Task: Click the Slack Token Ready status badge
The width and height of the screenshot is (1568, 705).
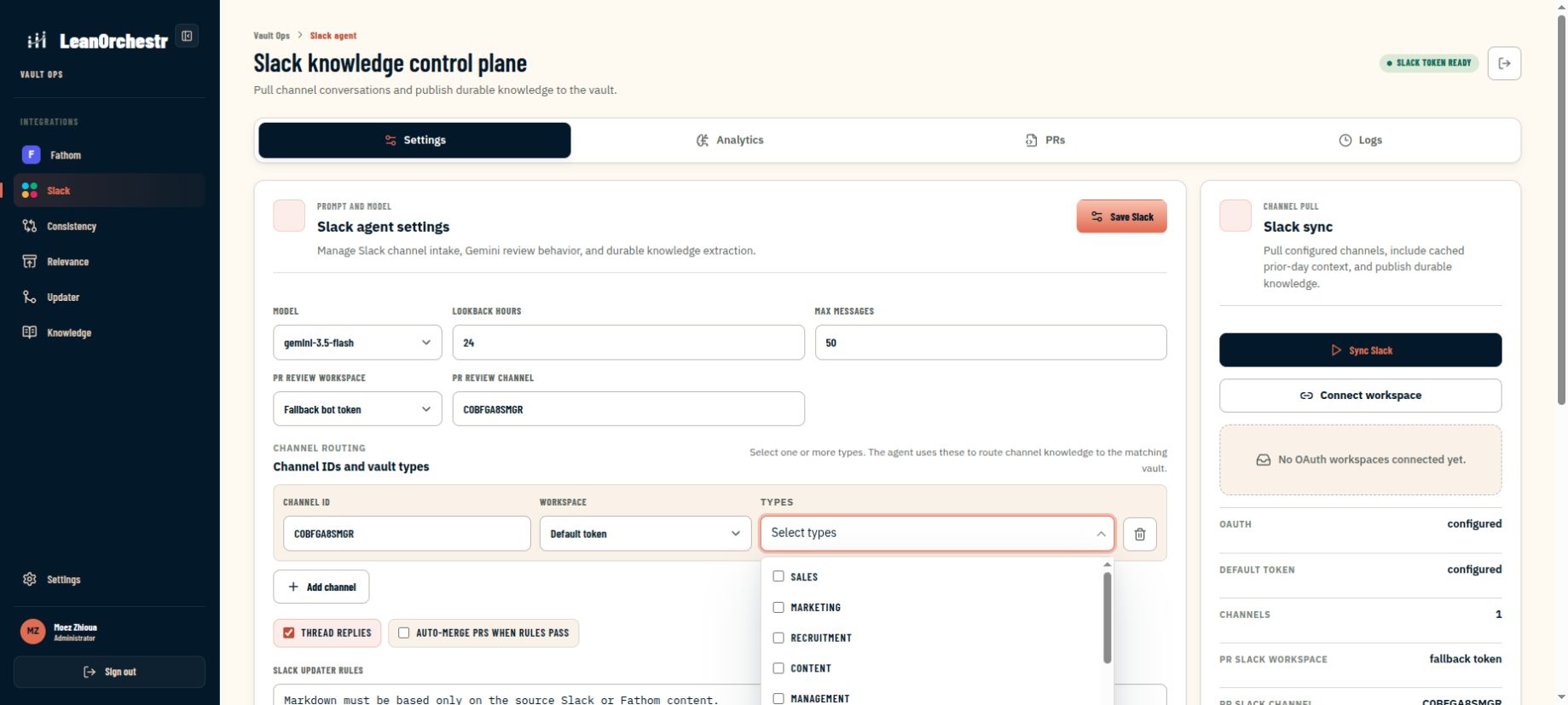Action: (x=1428, y=63)
